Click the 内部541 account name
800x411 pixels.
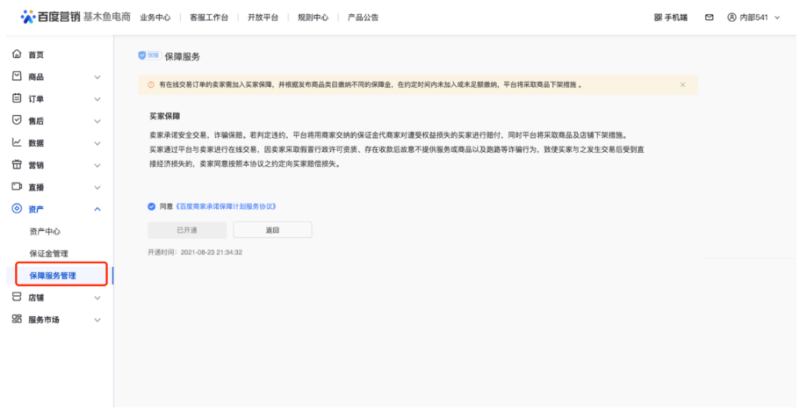click(x=754, y=17)
